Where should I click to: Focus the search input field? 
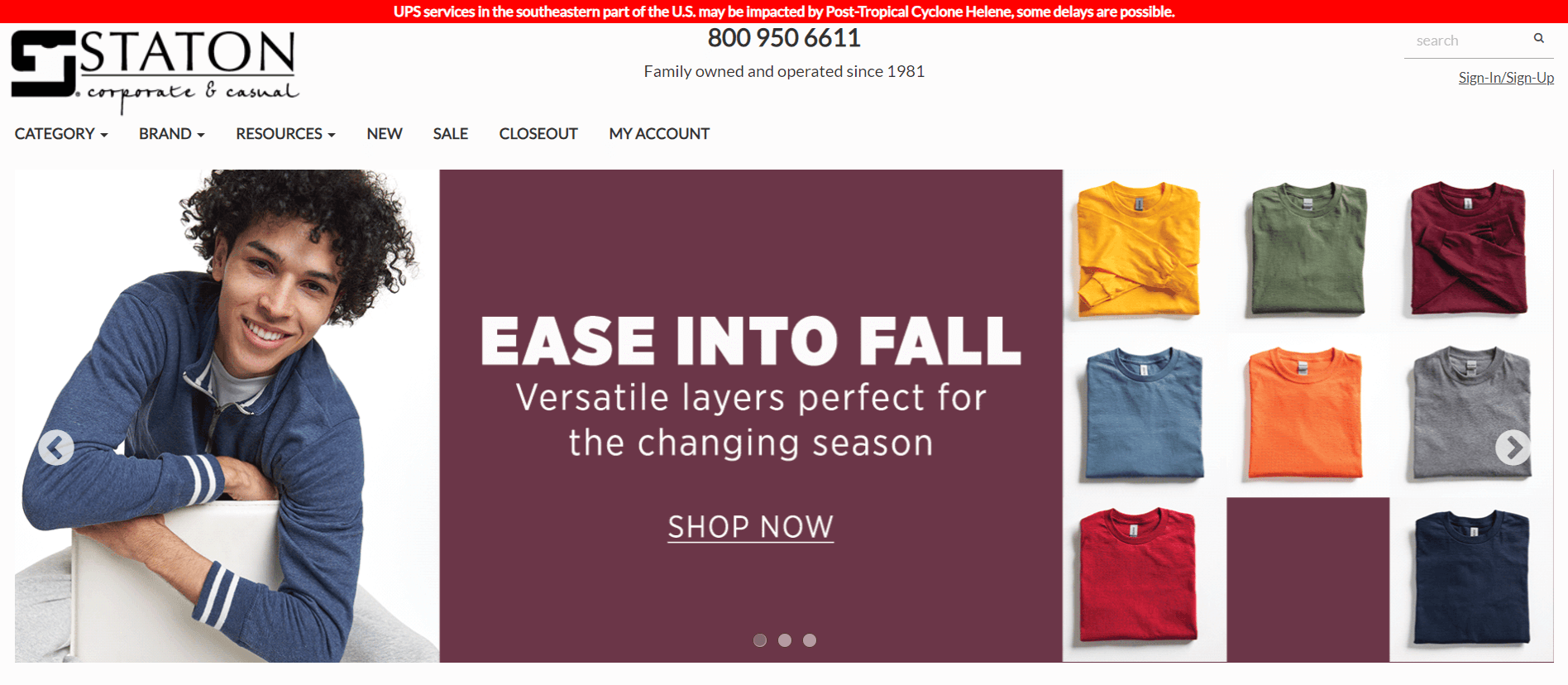pyautogui.click(x=1468, y=41)
